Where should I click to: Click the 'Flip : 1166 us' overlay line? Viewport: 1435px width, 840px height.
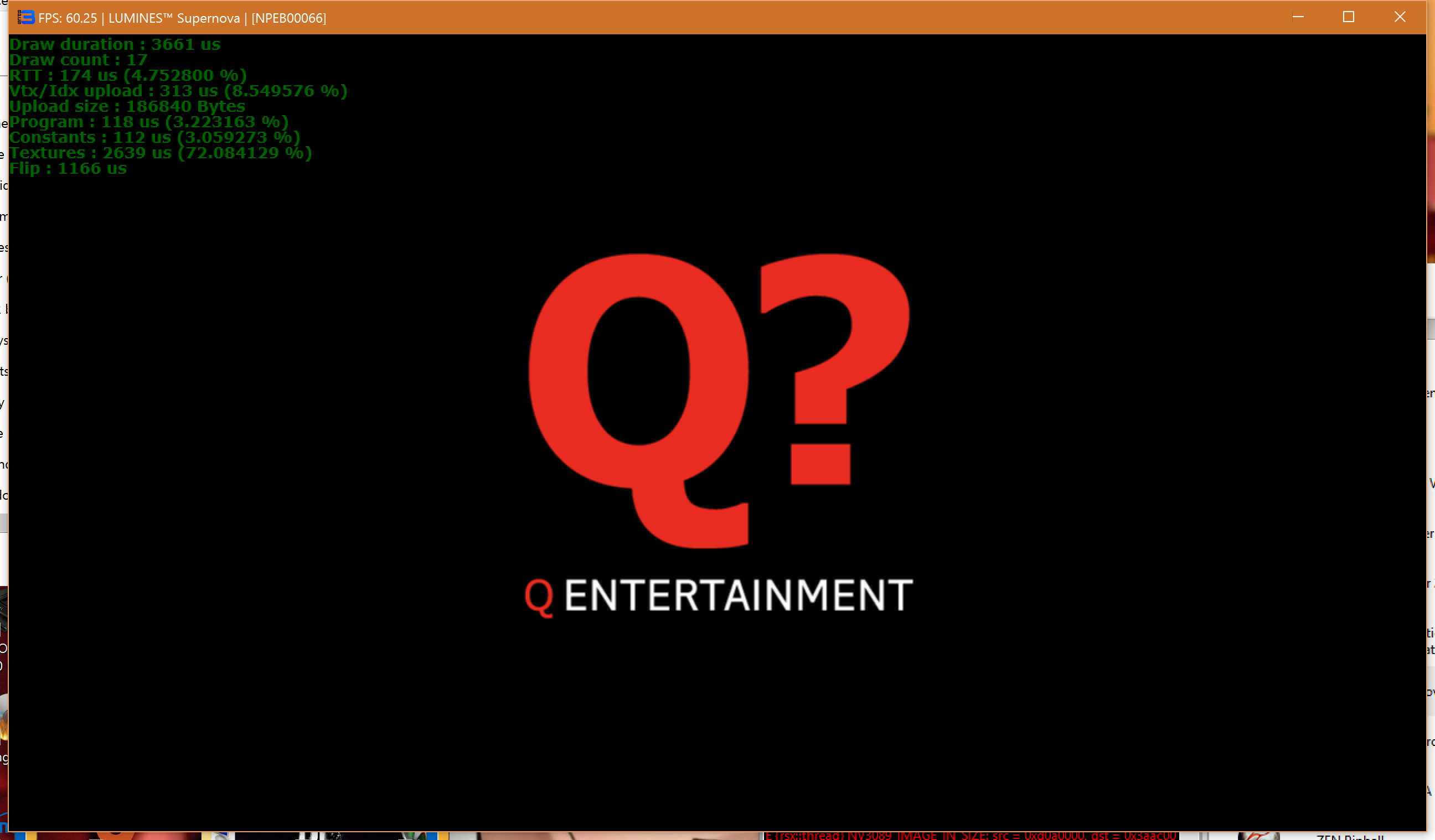[x=68, y=168]
